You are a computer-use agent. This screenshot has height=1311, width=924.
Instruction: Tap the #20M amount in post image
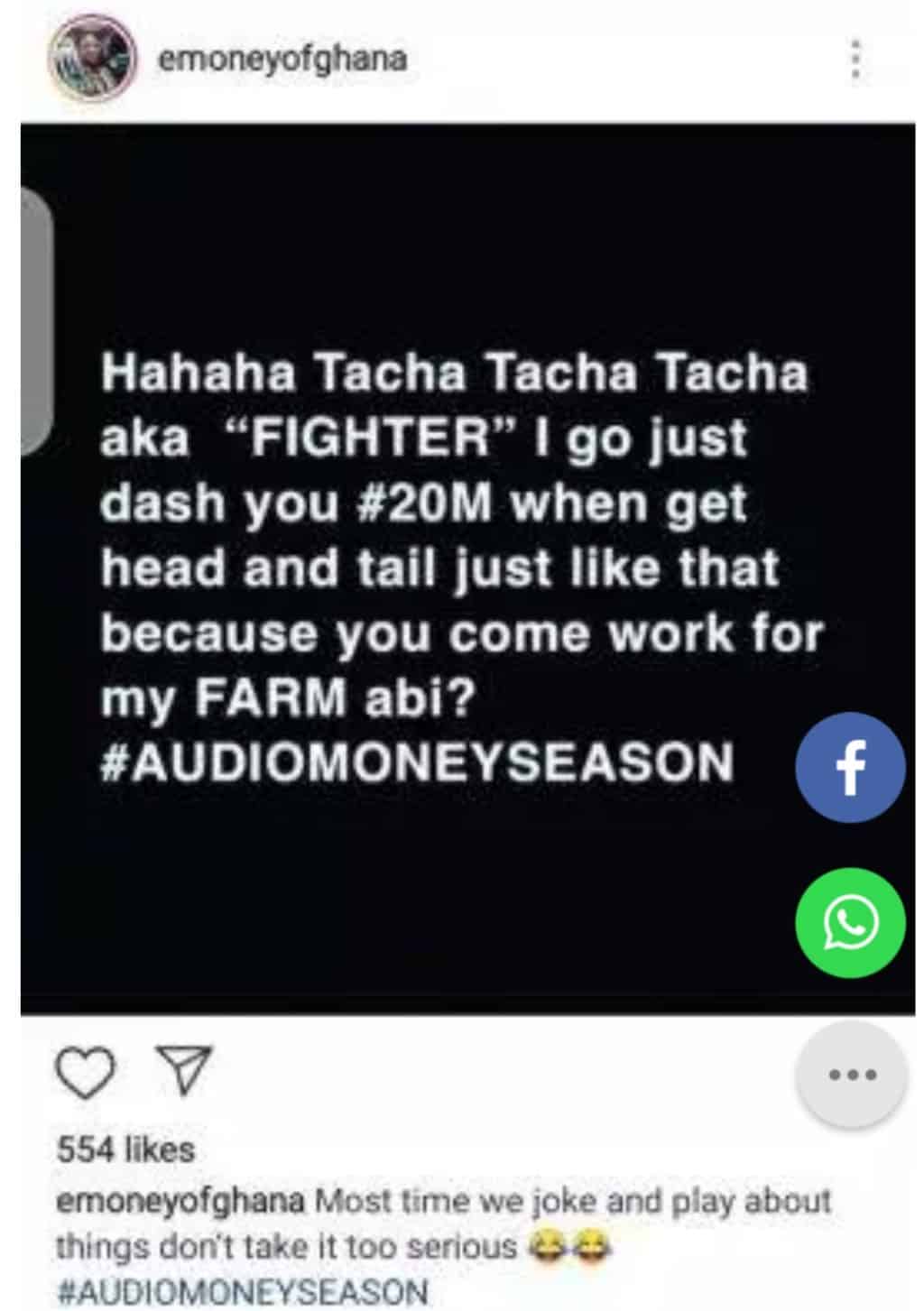pyautogui.click(x=424, y=503)
